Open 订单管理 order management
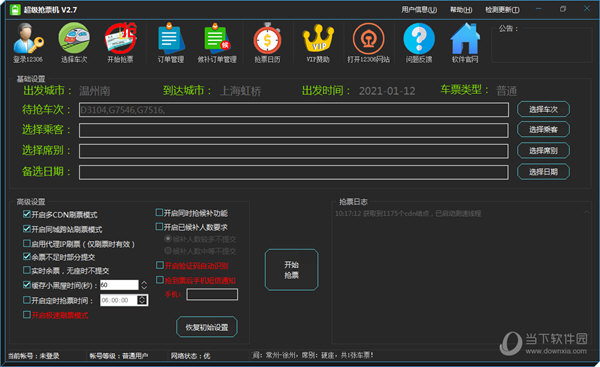The width and height of the screenshot is (600, 367). coord(171,42)
